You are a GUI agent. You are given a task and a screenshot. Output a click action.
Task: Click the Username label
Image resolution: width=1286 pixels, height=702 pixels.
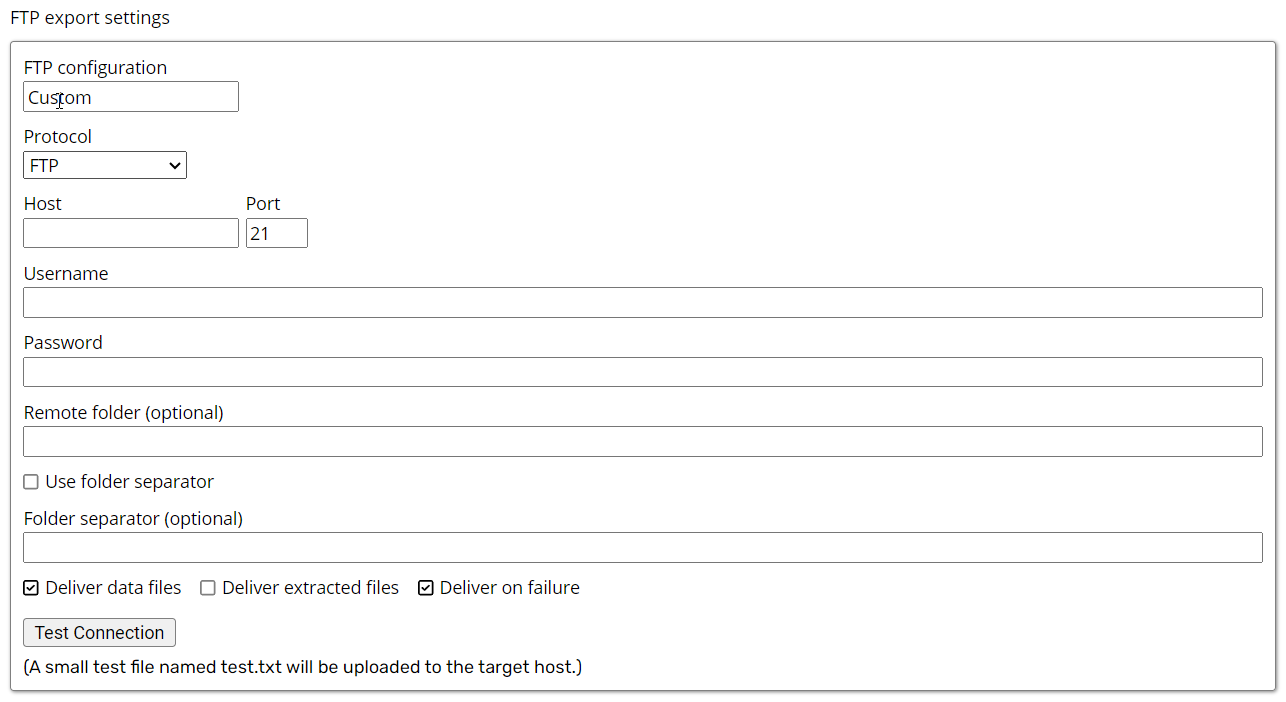click(x=66, y=274)
